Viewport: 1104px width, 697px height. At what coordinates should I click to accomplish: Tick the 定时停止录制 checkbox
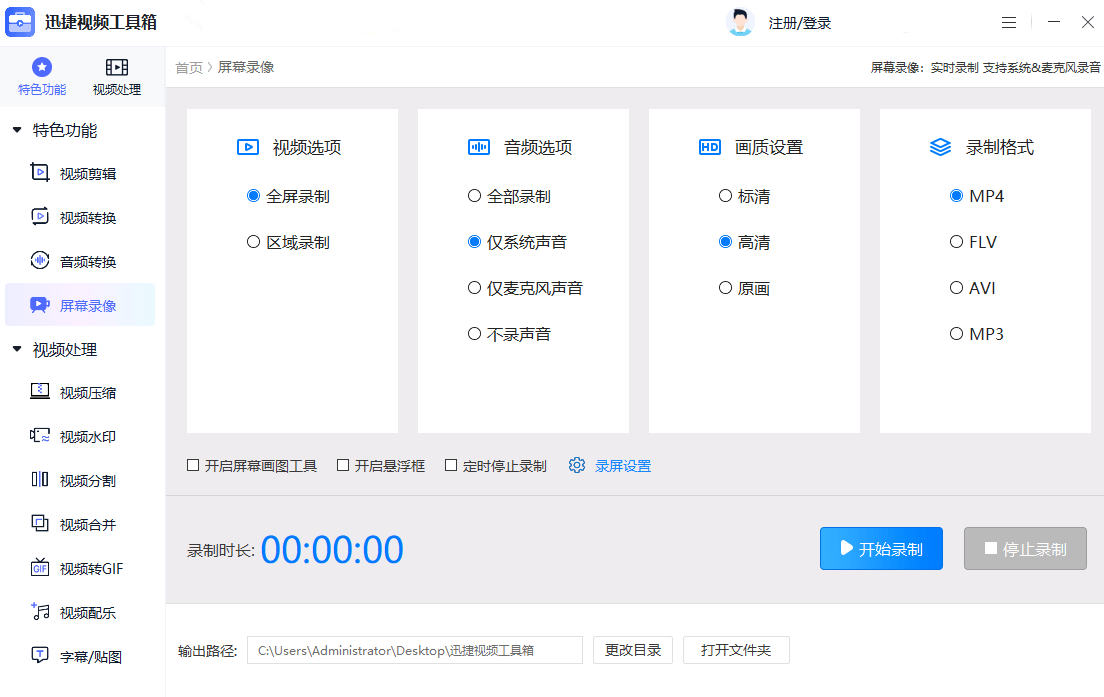pyautogui.click(x=451, y=466)
